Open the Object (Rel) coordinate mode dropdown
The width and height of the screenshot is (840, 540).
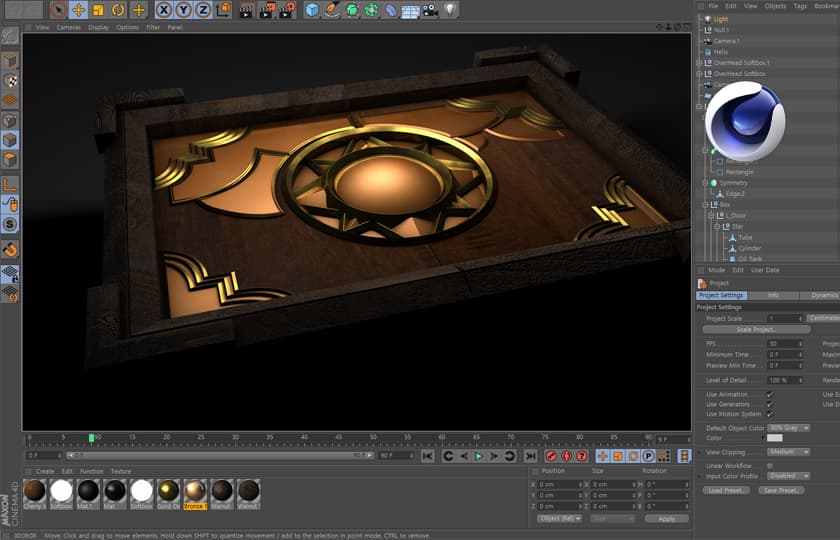pos(560,519)
